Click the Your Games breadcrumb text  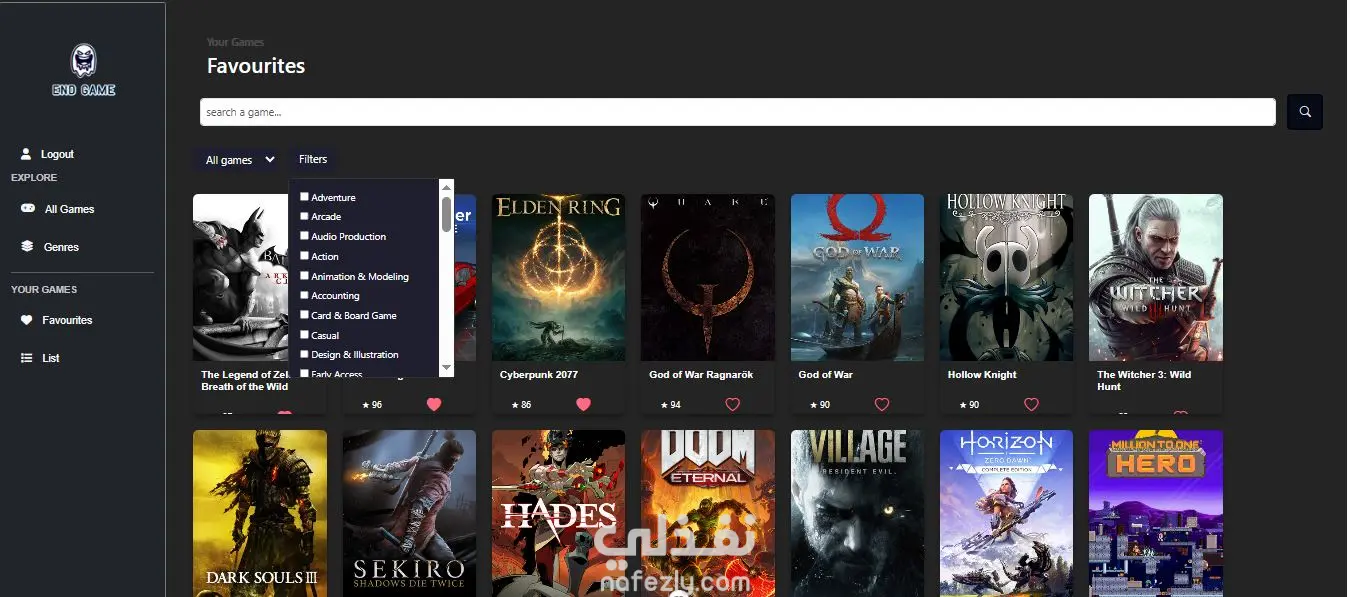(x=235, y=42)
